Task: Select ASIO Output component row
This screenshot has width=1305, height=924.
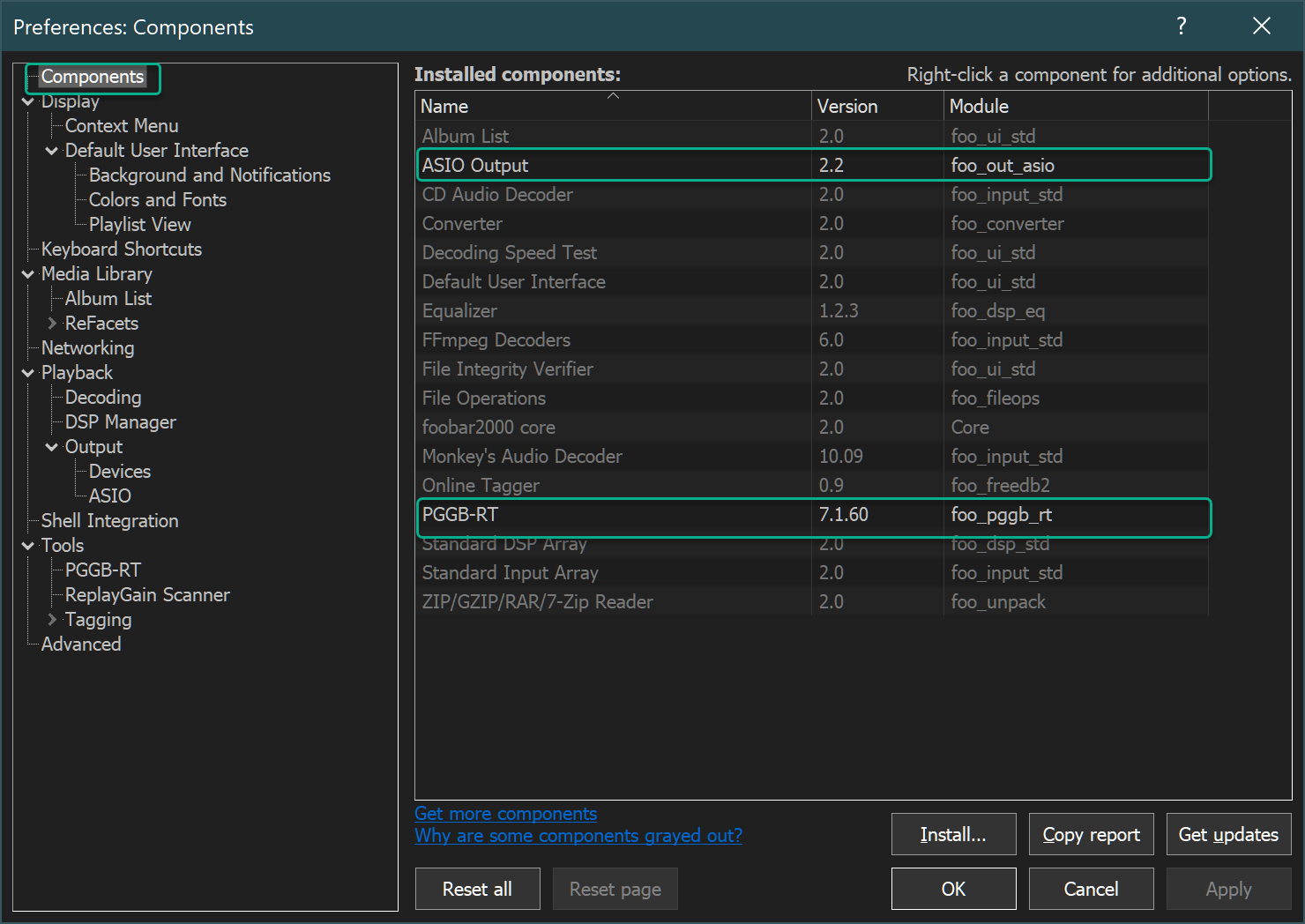Action: [811, 166]
